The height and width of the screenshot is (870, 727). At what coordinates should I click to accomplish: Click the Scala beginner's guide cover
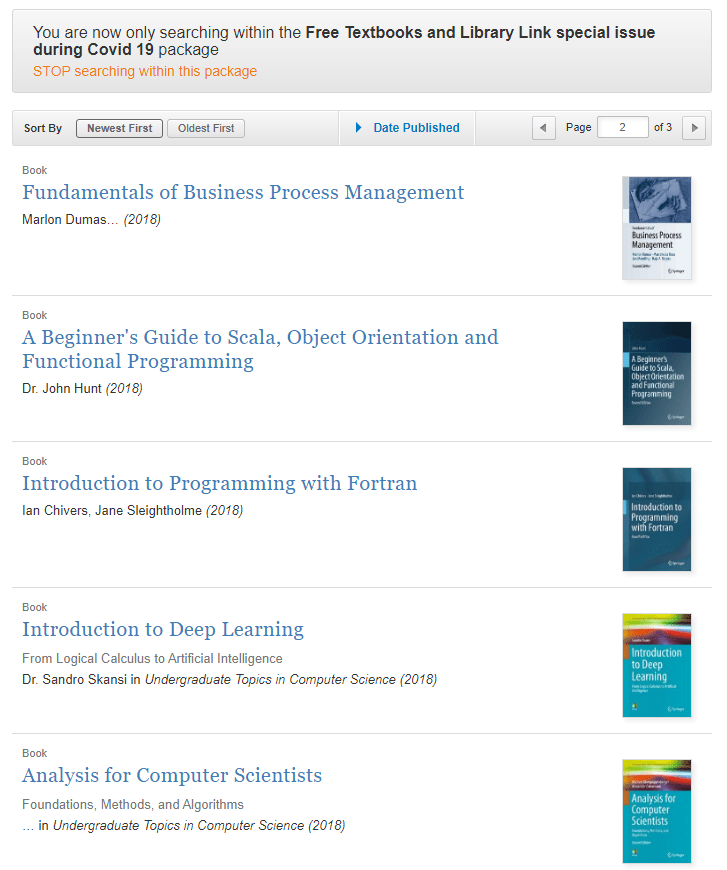tap(656, 373)
